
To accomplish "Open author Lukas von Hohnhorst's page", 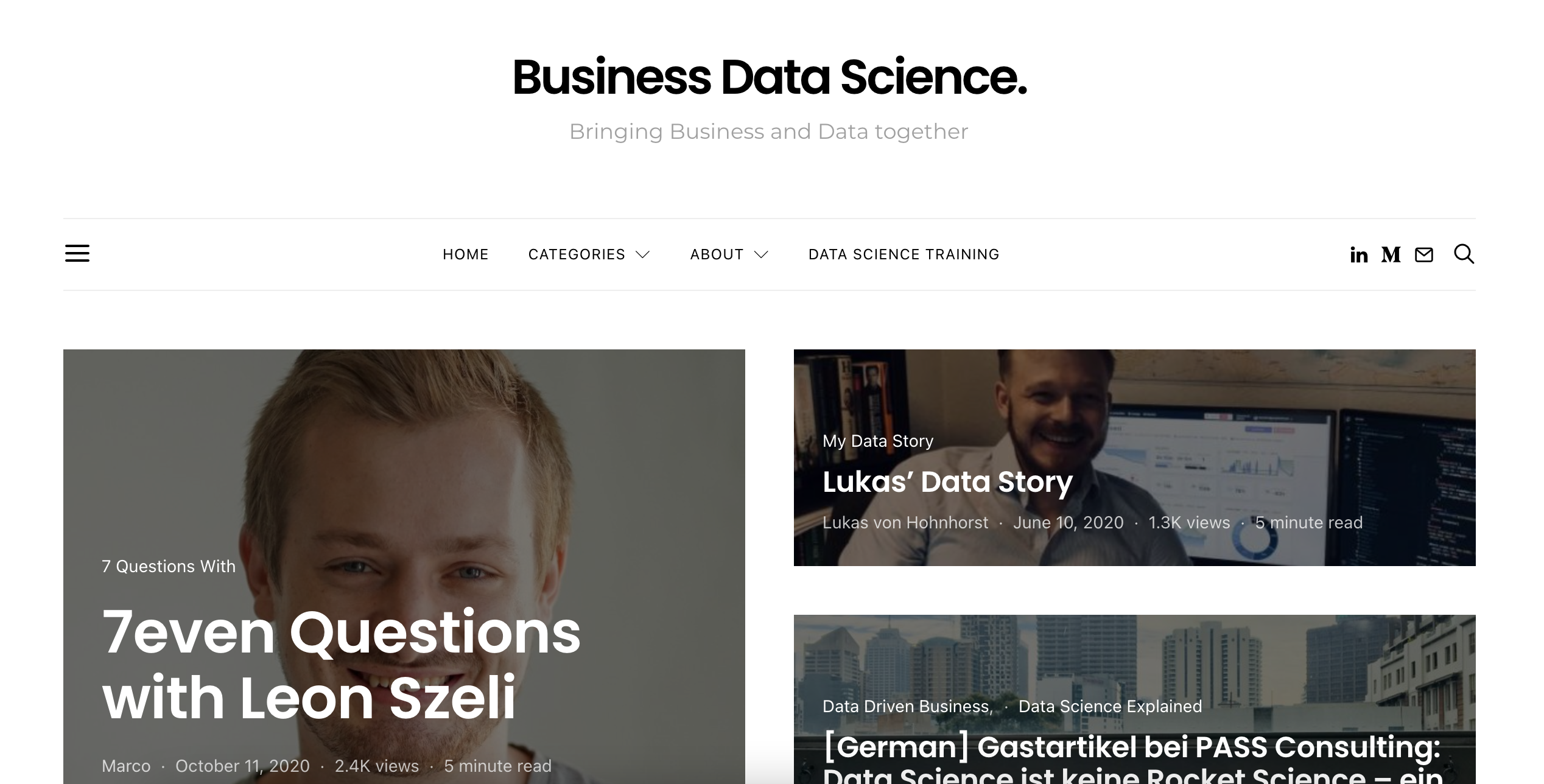I will (905, 522).
